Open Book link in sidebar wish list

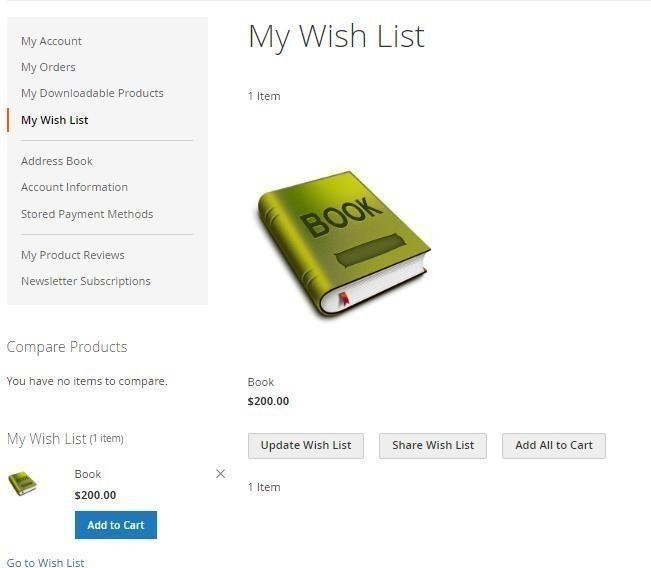pos(88,474)
